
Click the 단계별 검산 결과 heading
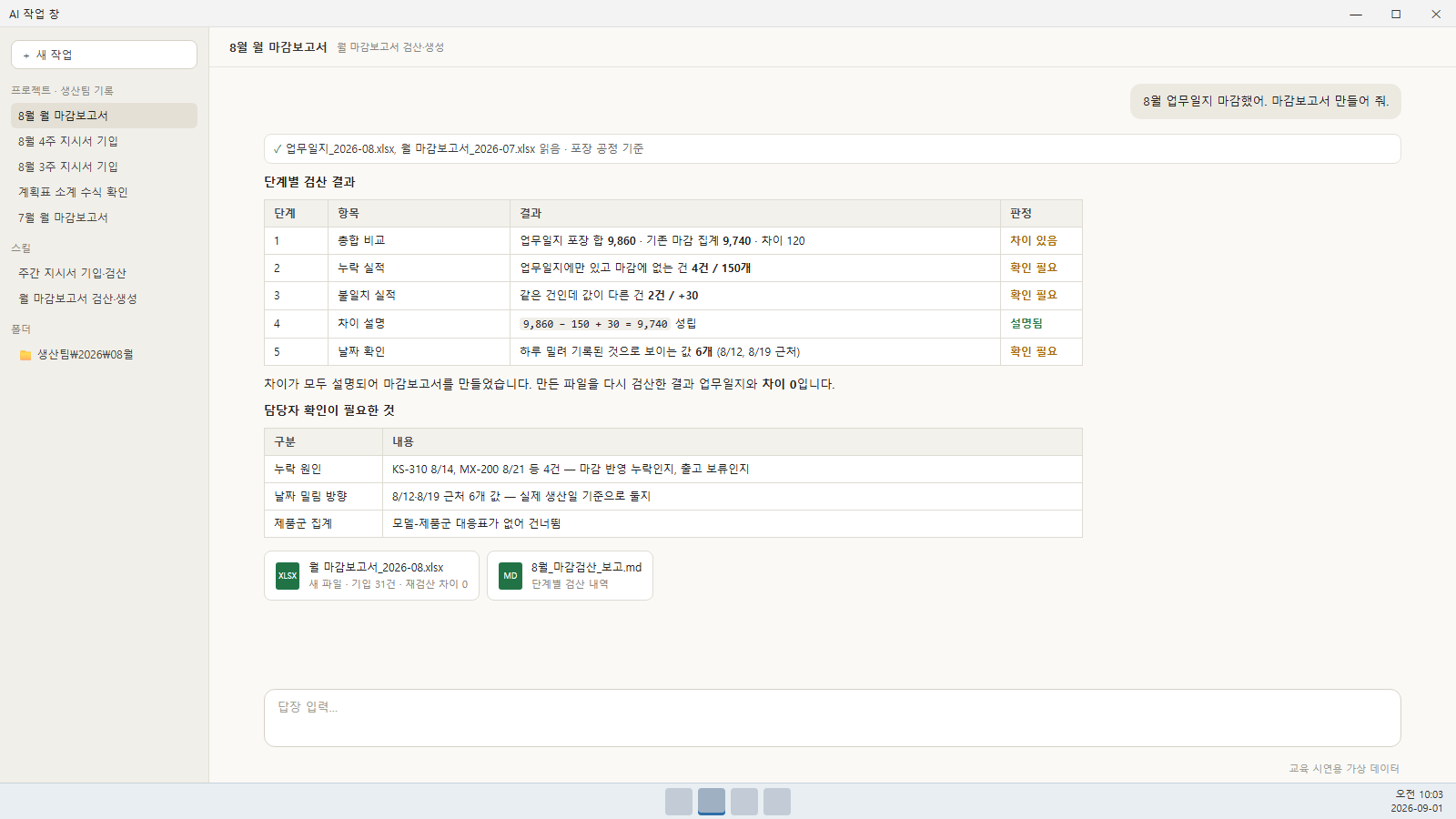pyautogui.click(x=309, y=182)
